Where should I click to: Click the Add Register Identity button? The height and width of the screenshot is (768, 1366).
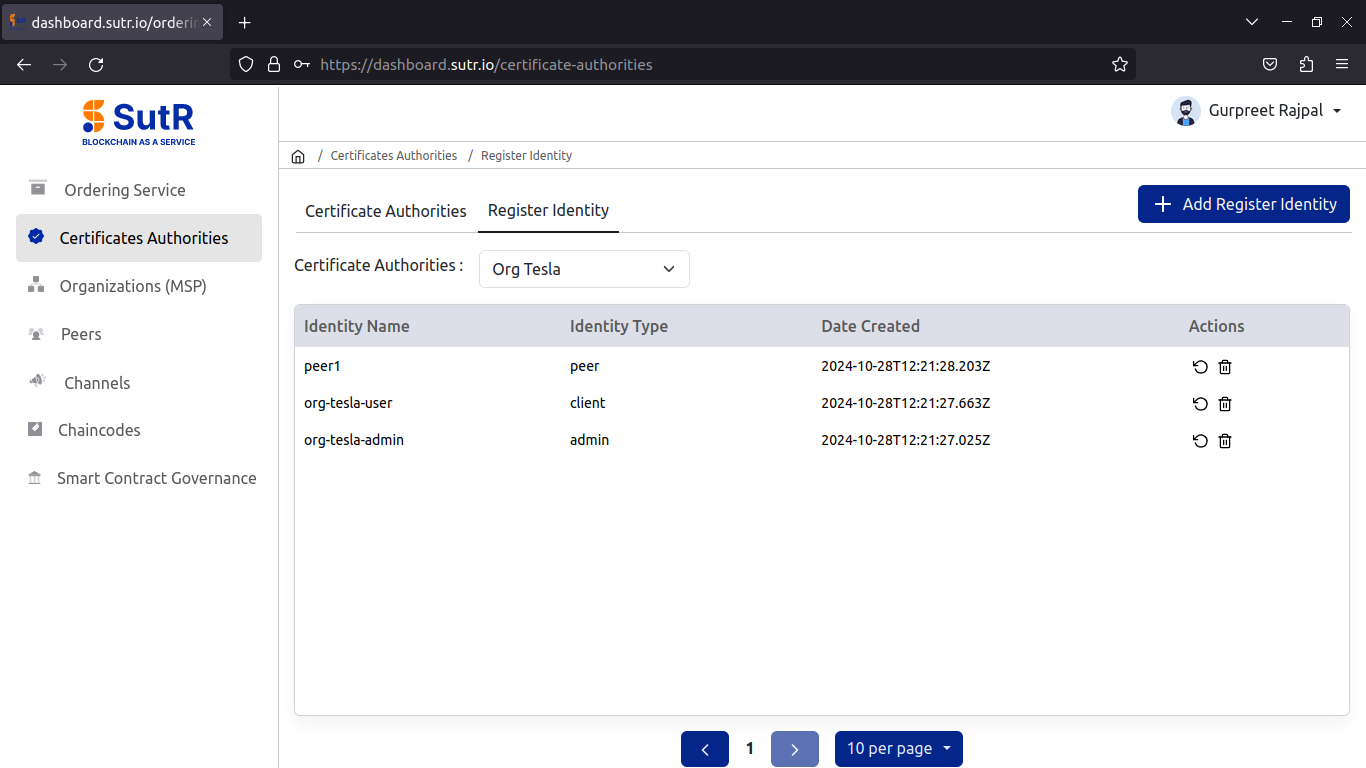pyautogui.click(x=1244, y=204)
